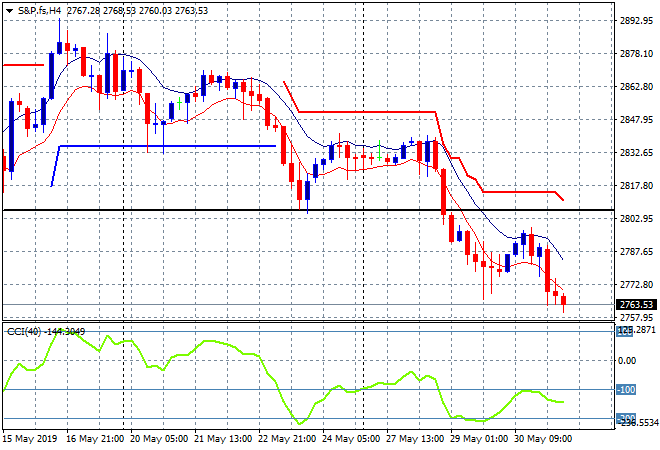Select the green CCI indicator line
The height and width of the screenshot is (450, 660).
pyautogui.click(x=283, y=377)
